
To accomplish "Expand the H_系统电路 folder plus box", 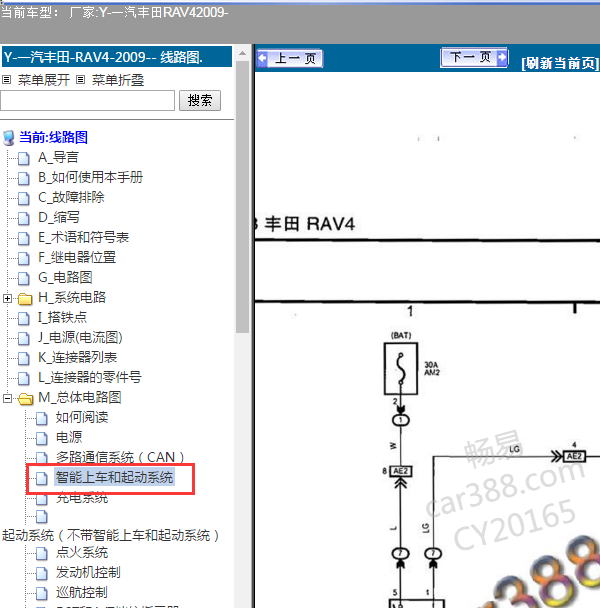I will [x=7, y=298].
